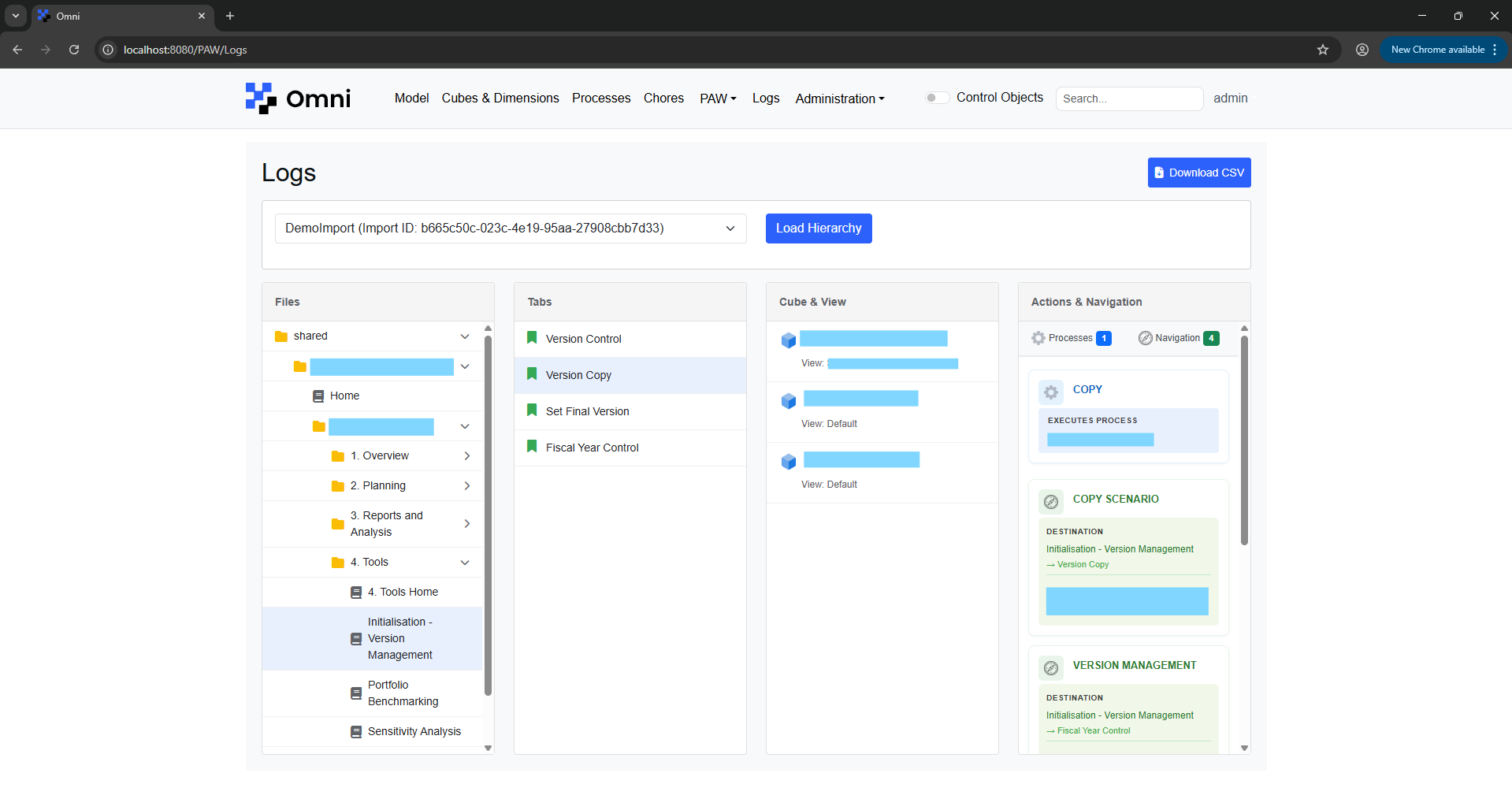Click the 4. Tools folder icon
The width and height of the screenshot is (1512, 810).
[338, 563]
